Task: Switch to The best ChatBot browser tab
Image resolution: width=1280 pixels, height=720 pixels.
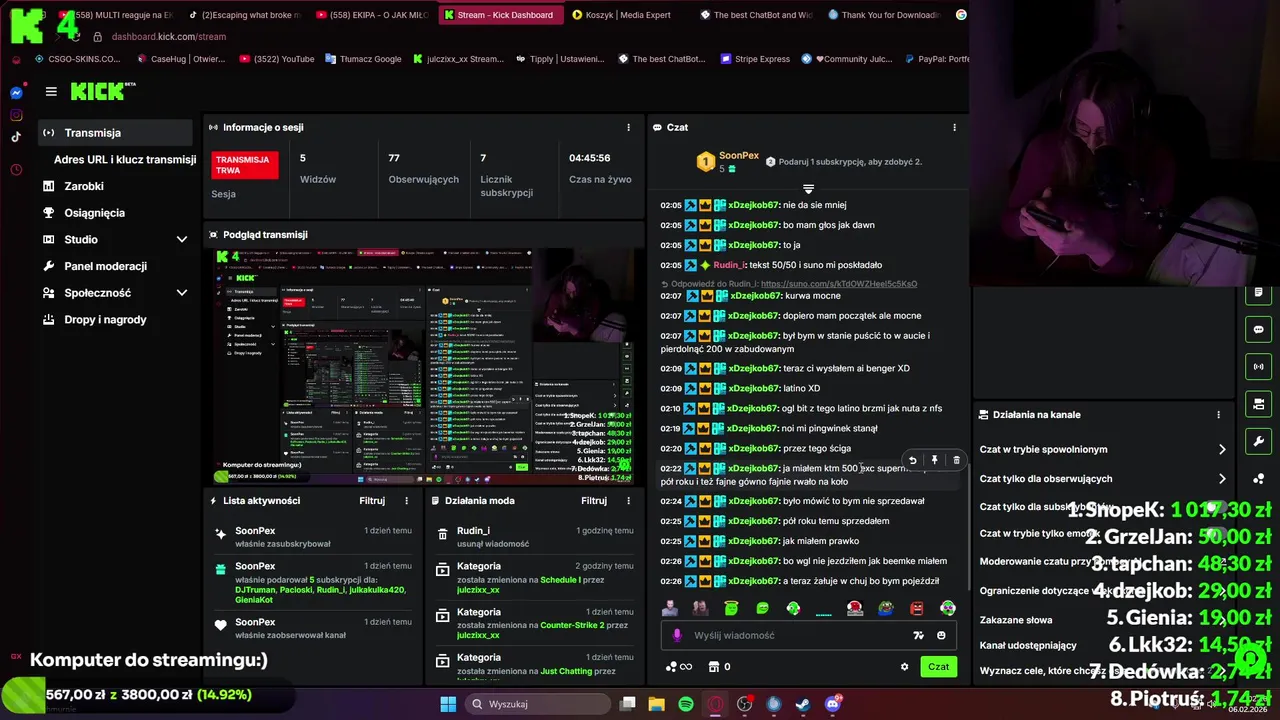Action: point(755,15)
